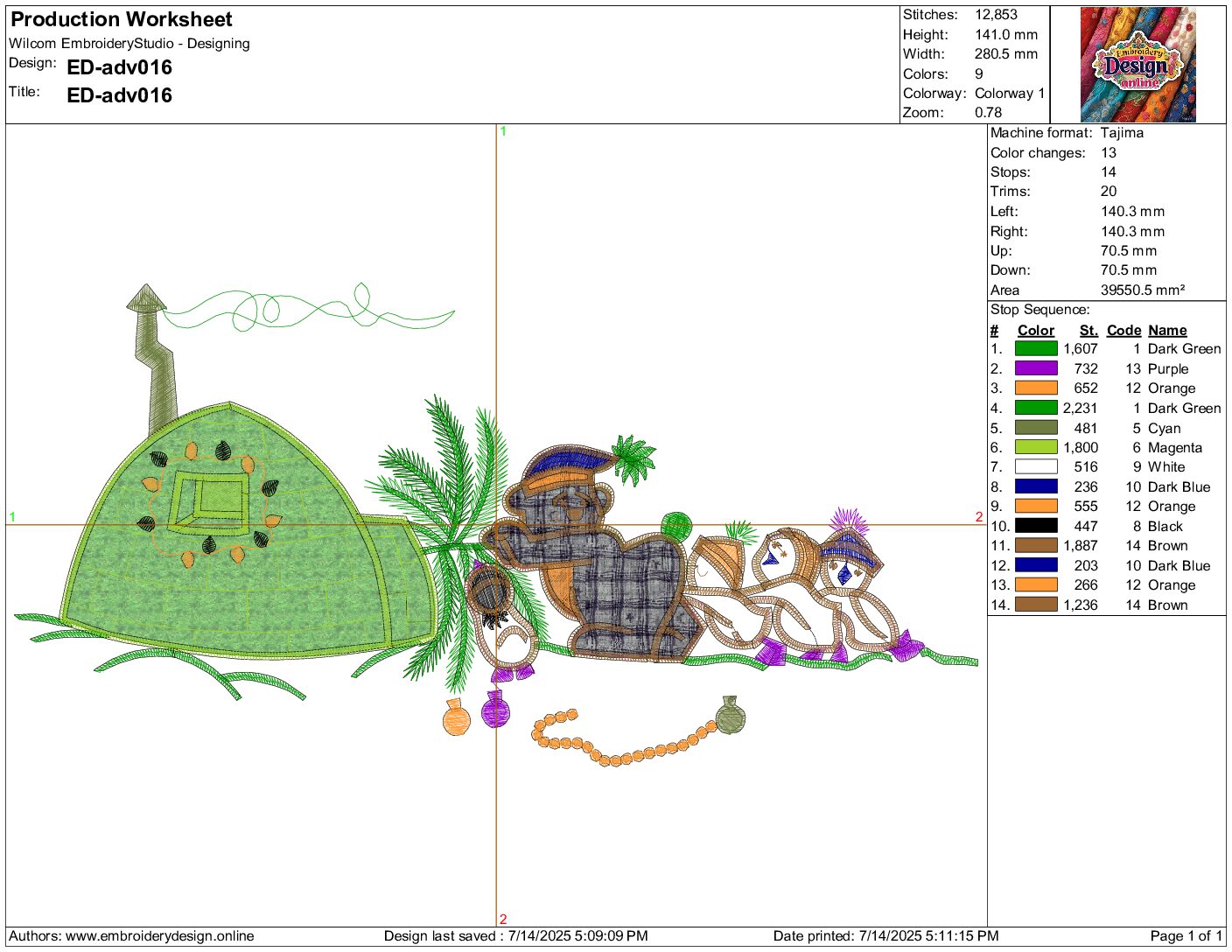The width and height of the screenshot is (1232, 952).
Task: Click the light green Magenta swatch, stop 6
Action: 1036,447
